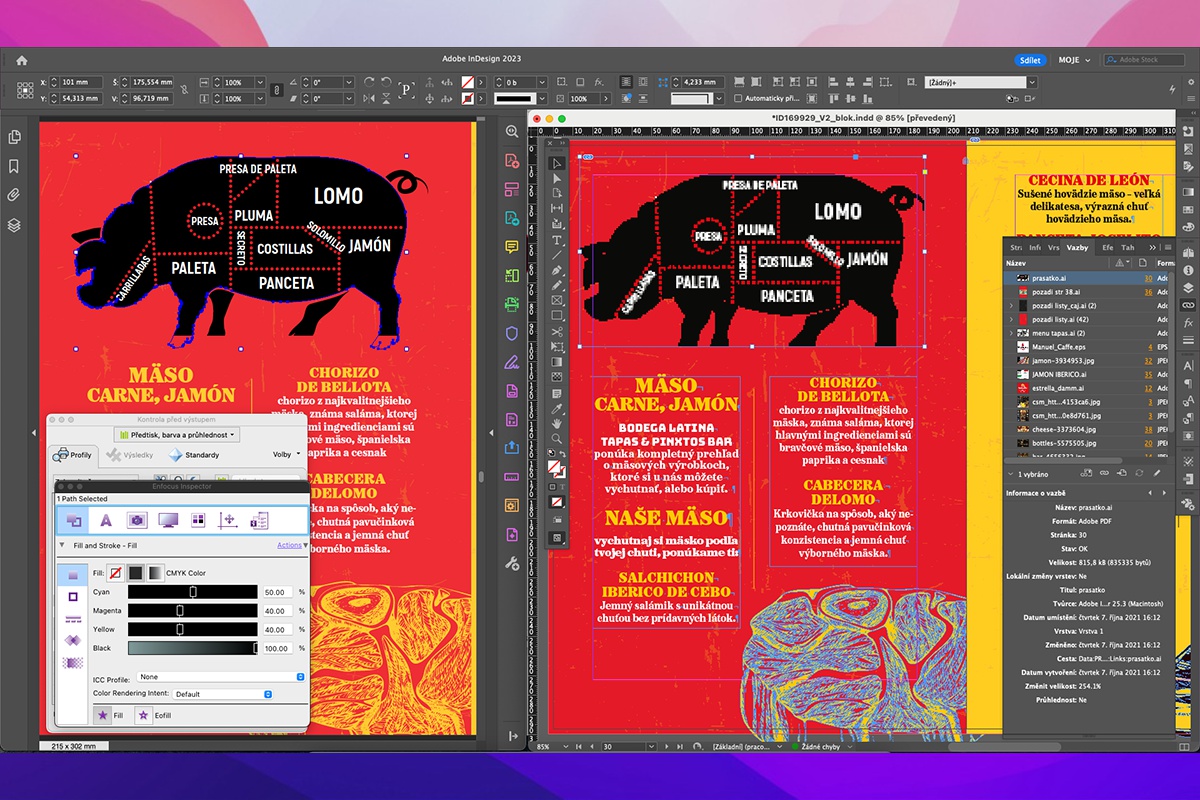Expand the menu tapas.ai link group
The image size is (1200, 800).
(x=1011, y=331)
